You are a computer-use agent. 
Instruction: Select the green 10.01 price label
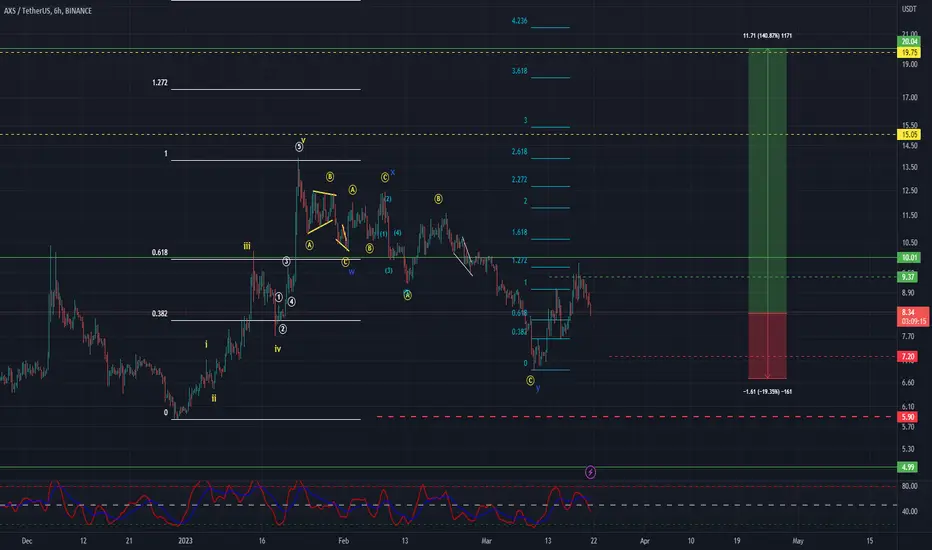909,257
